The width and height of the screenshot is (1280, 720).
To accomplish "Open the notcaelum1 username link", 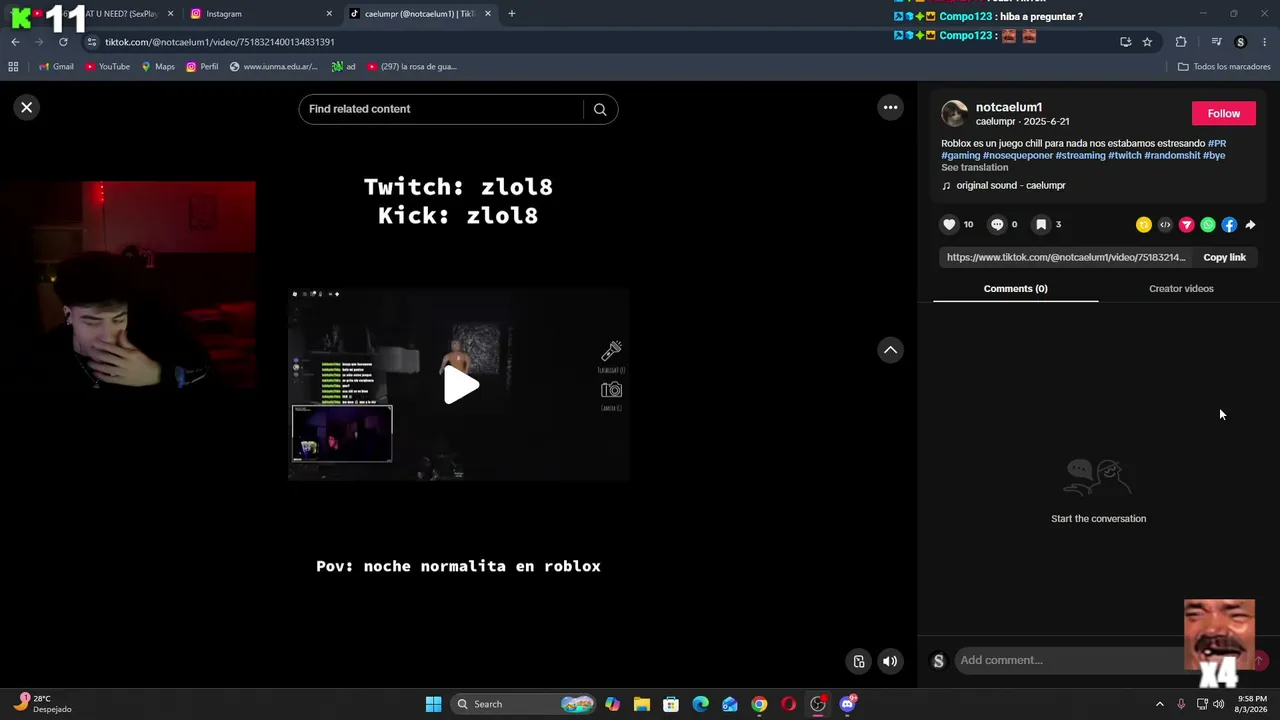I will (1009, 107).
